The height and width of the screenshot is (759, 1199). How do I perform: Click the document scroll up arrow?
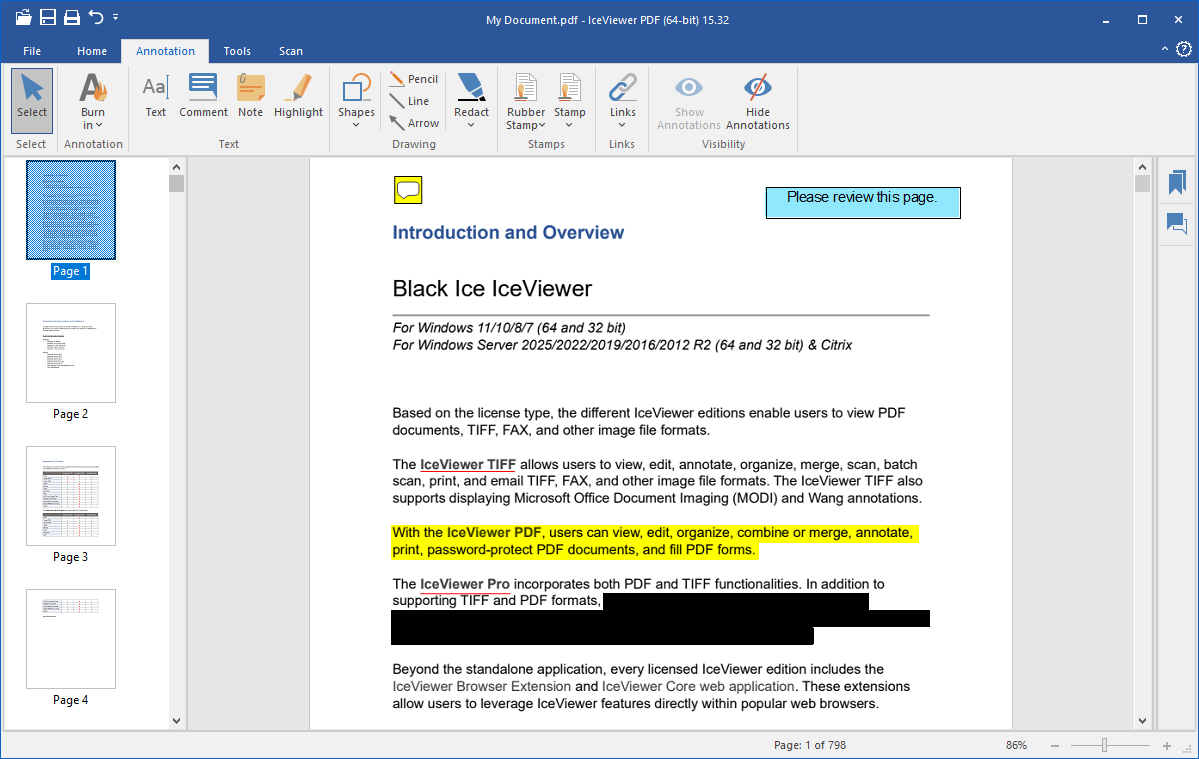(1142, 167)
